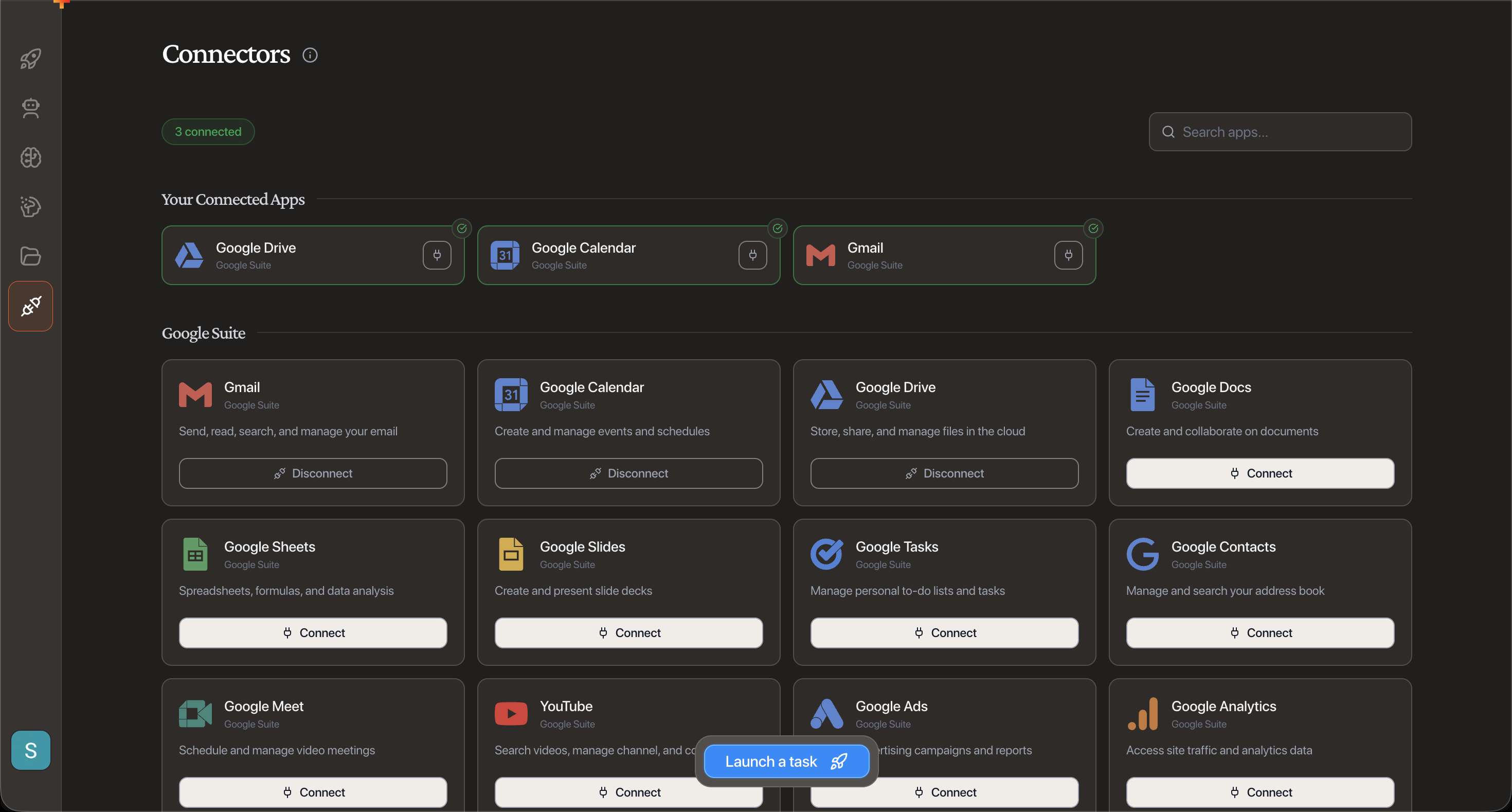Disconnect Google Drive
Viewport: 1512px width, 812px height.
click(944, 473)
